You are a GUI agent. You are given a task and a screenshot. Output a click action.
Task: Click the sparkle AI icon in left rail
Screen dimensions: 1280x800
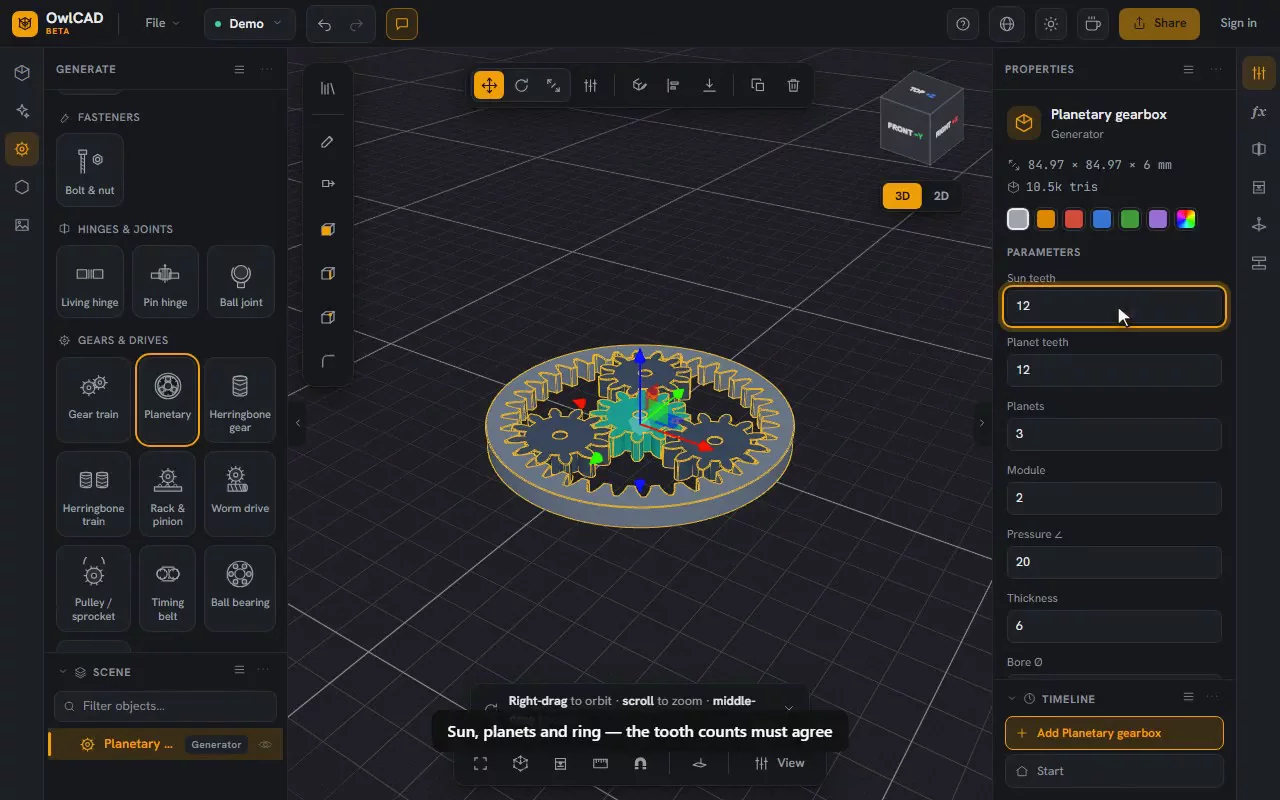[x=22, y=111]
